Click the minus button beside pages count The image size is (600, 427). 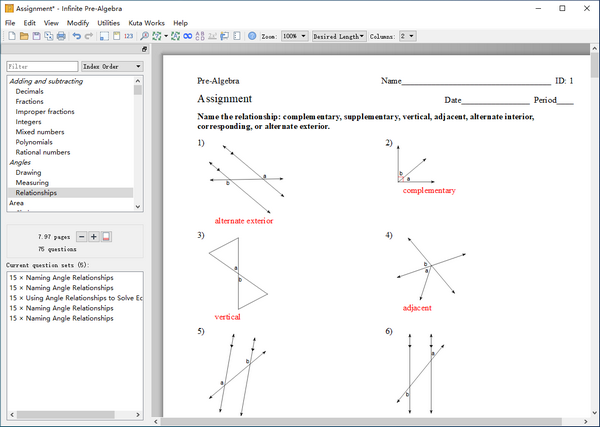pos(82,236)
